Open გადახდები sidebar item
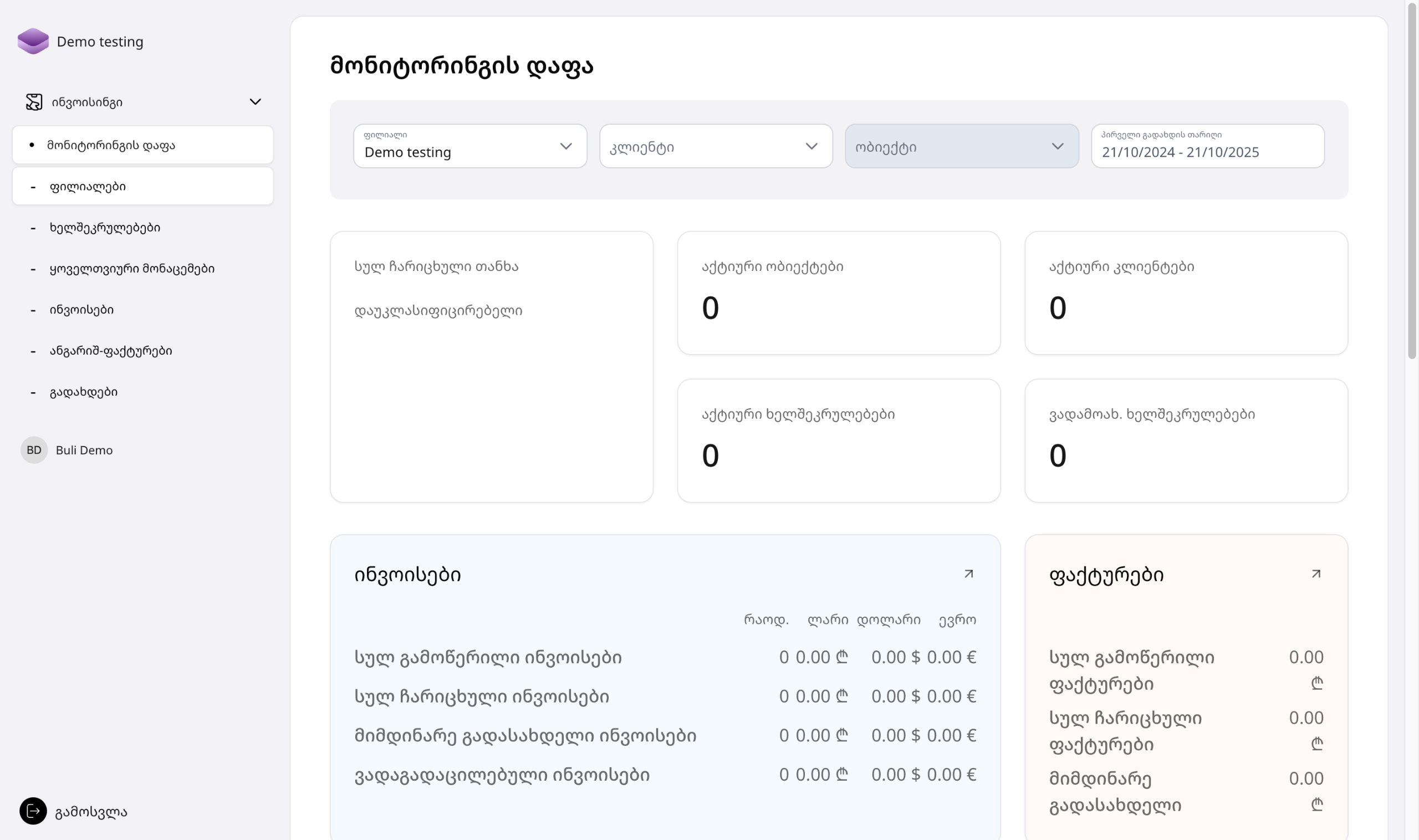1419x840 pixels. 84,392
